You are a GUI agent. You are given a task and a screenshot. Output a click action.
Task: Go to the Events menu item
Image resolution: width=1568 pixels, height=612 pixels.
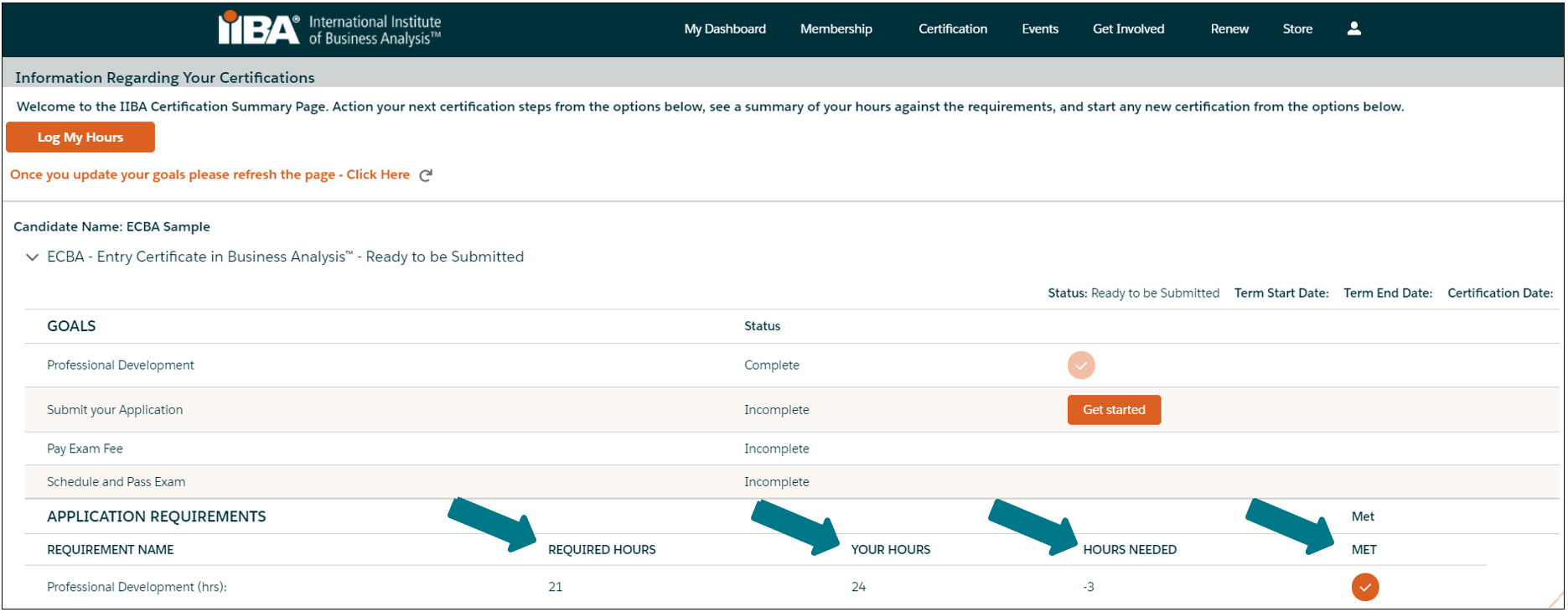pyautogui.click(x=1040, y=29)
